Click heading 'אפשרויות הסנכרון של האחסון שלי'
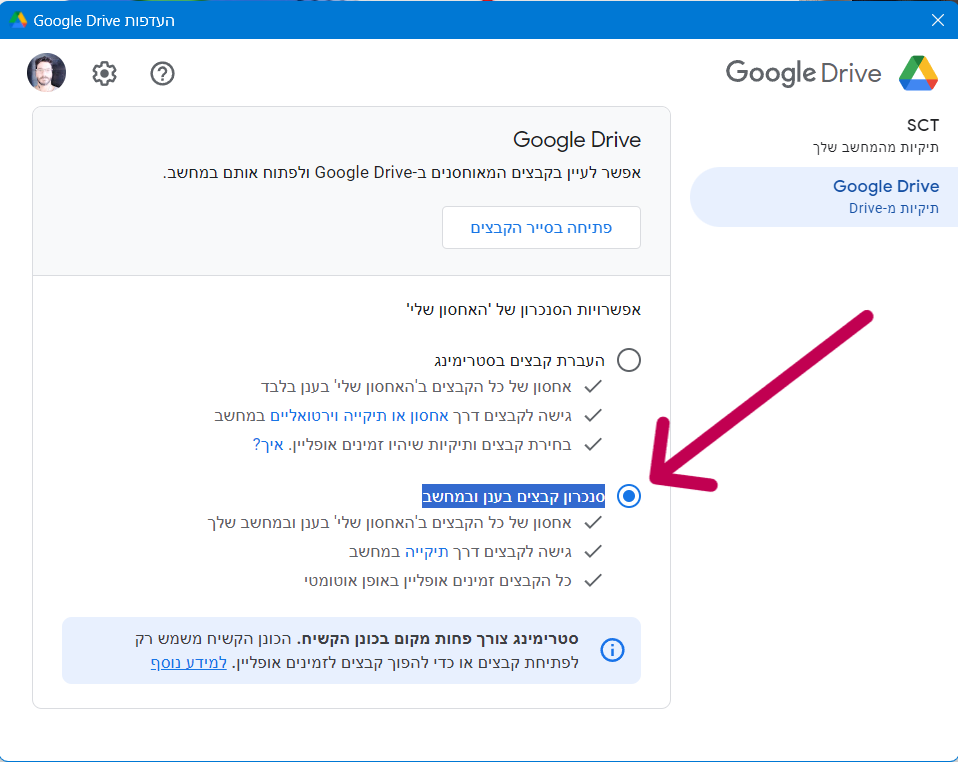 coord(524,309)
